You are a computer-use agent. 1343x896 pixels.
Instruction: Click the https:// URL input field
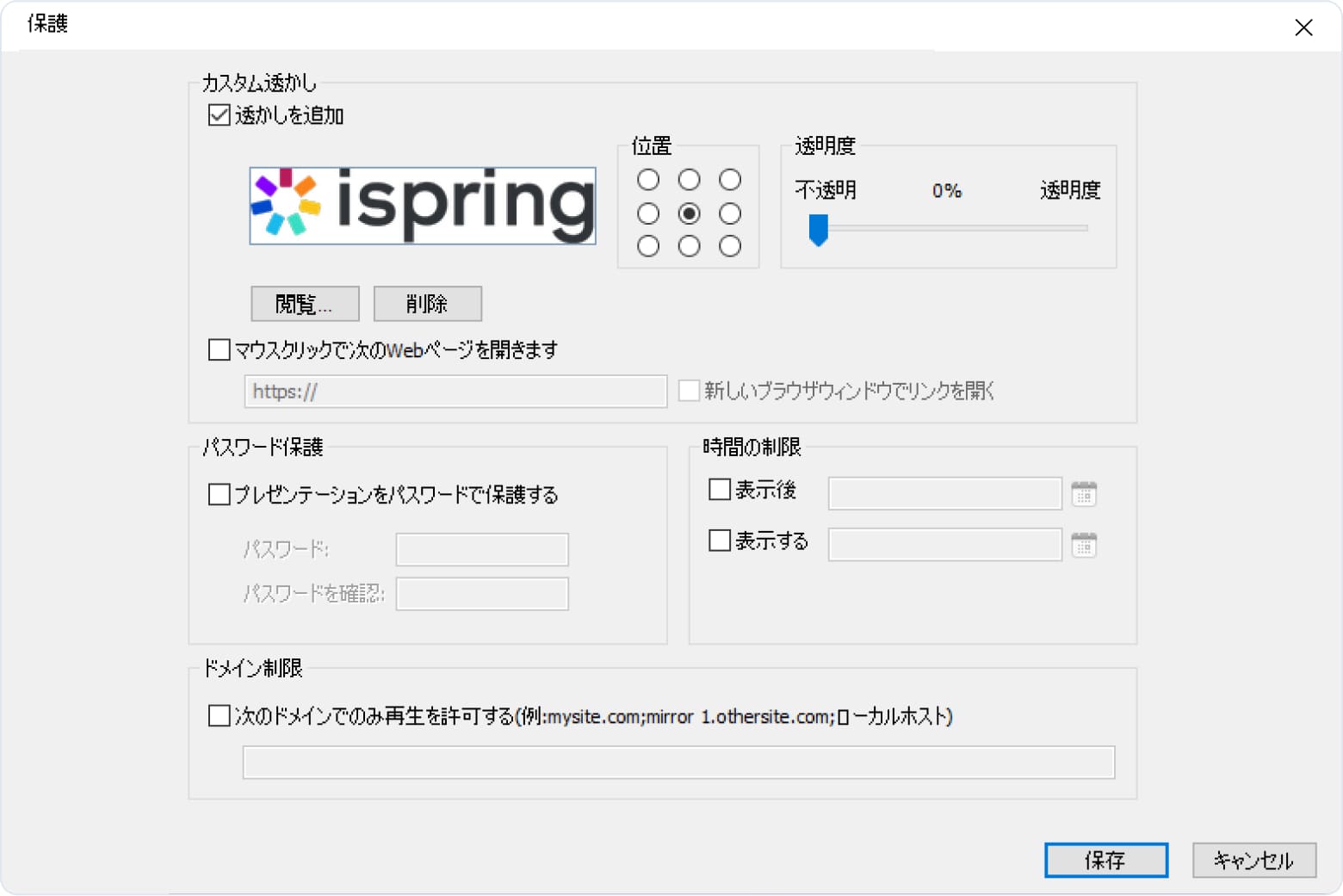tap(455, 391)
